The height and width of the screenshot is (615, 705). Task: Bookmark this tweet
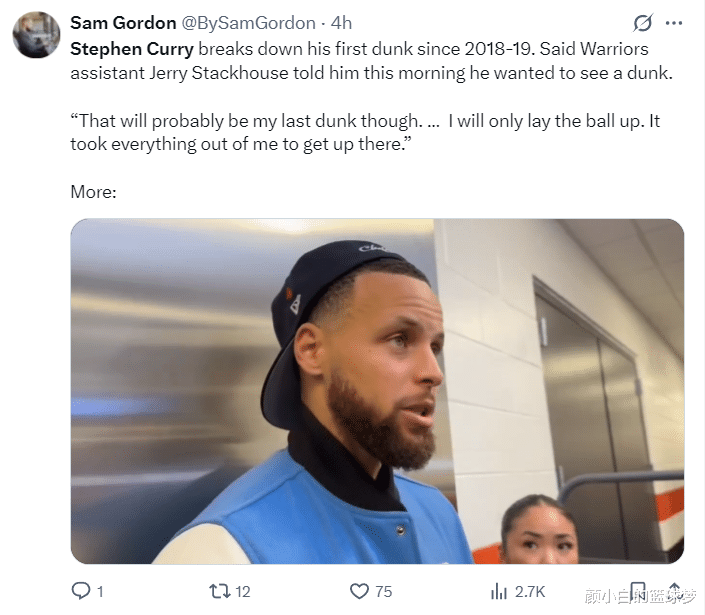637,591
